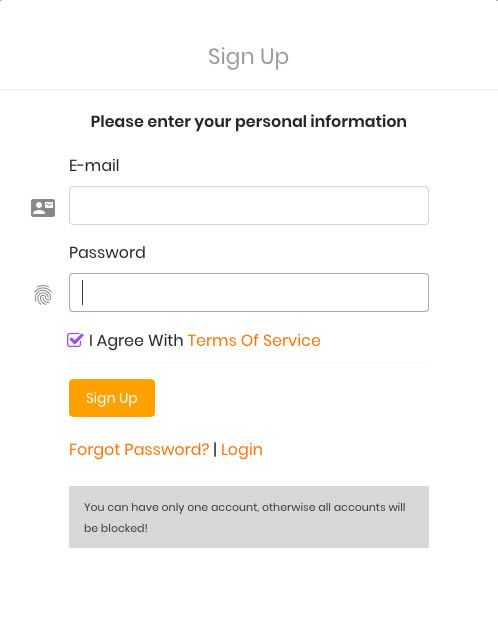Click the 'I Agree With' label text
The height and width of the screenshot is (621, 498).
pos(136,340)
